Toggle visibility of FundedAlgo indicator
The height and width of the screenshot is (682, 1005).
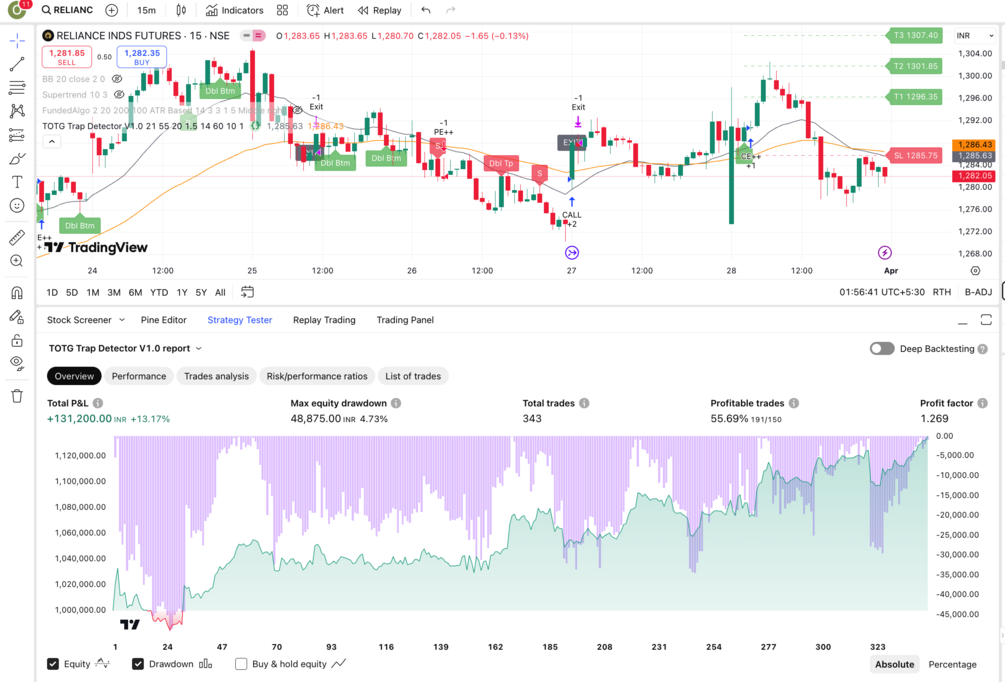point(297,110)
